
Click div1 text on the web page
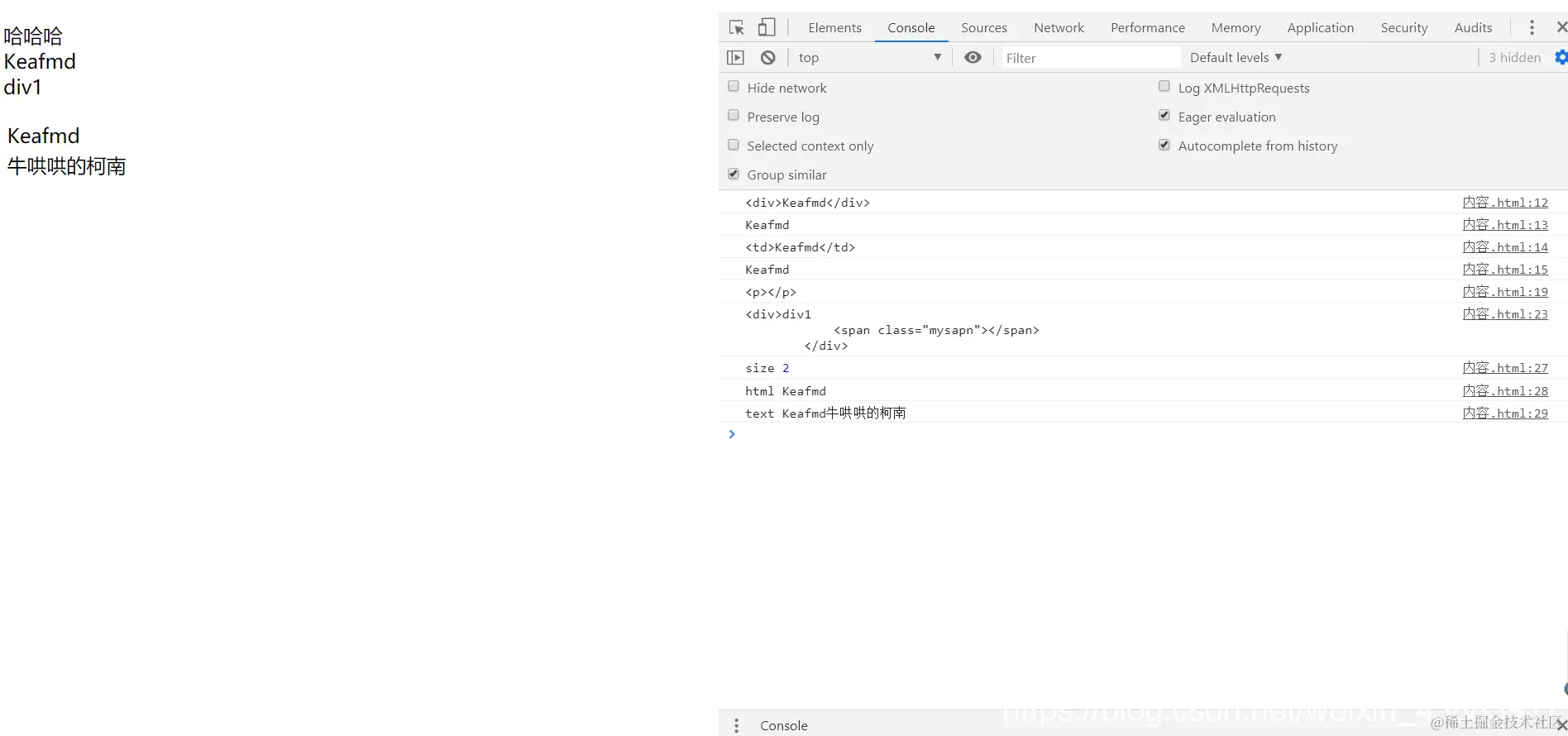pyautogui.click(x=22, y=87)
